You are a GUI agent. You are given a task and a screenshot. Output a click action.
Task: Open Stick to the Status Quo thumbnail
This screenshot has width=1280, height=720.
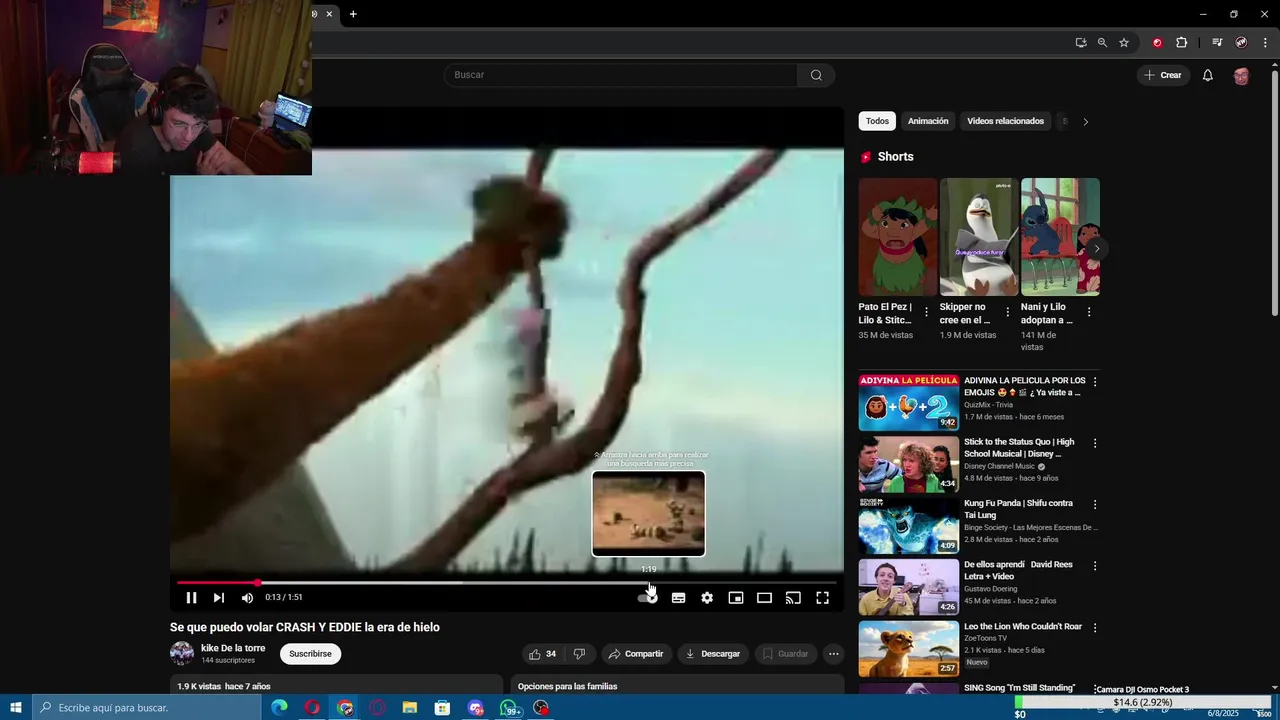pyautogui.click(x=909, y=464)
